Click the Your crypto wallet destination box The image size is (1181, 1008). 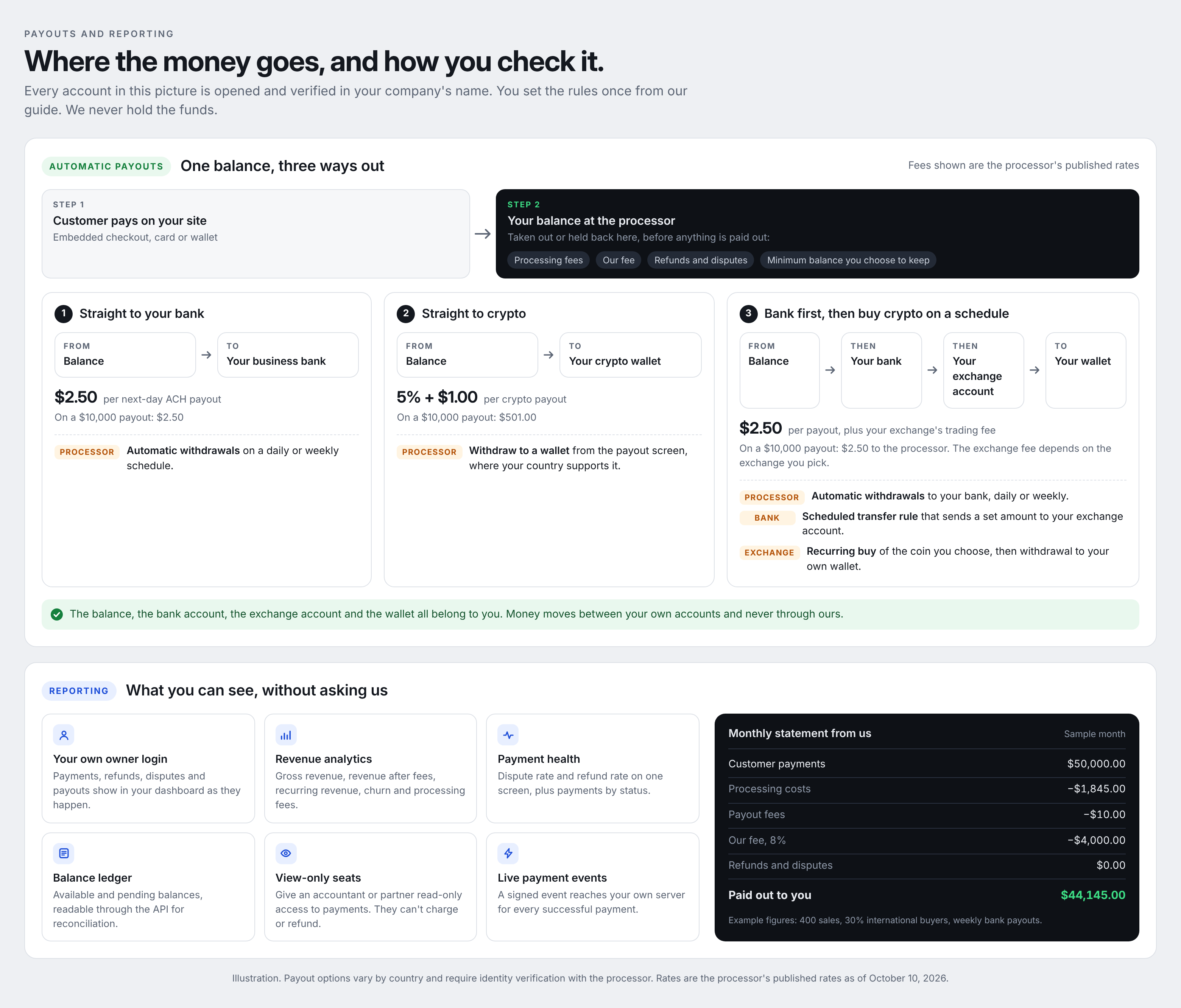[x=630, y=355]
